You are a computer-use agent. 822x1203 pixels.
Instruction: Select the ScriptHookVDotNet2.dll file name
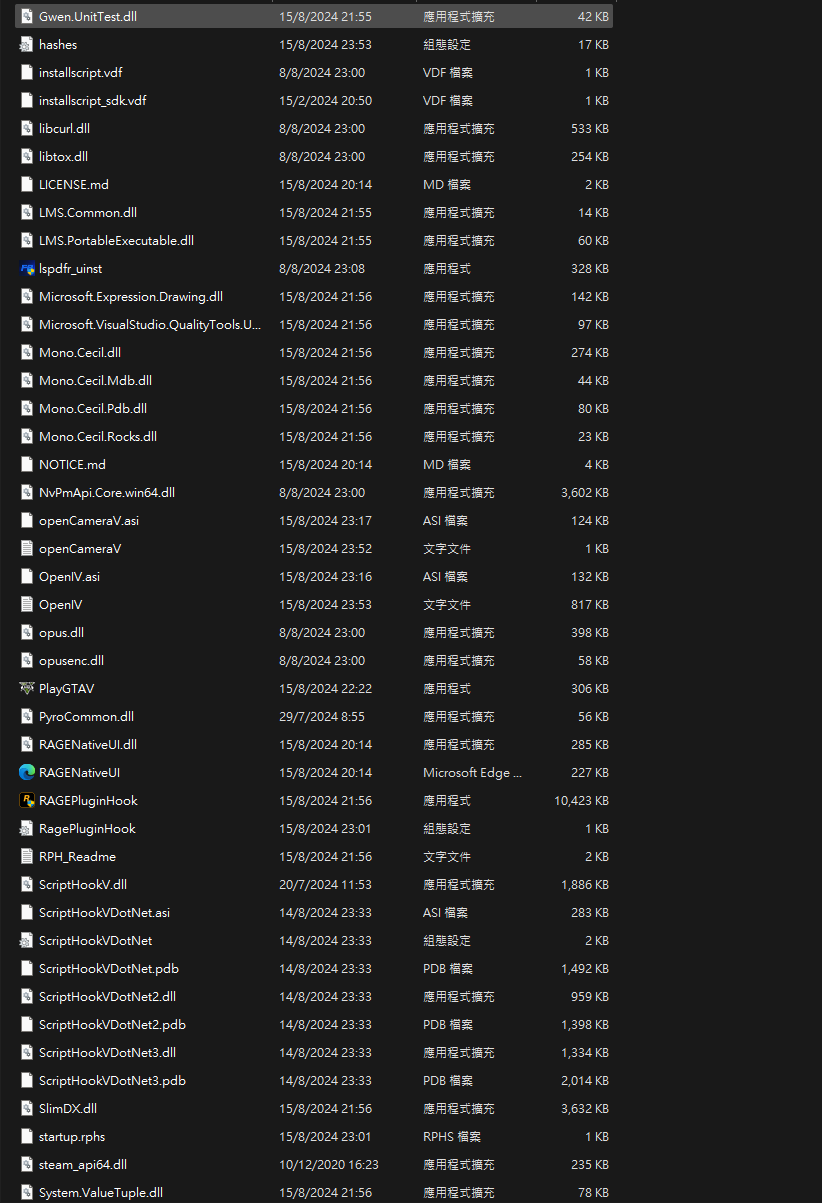107,997
